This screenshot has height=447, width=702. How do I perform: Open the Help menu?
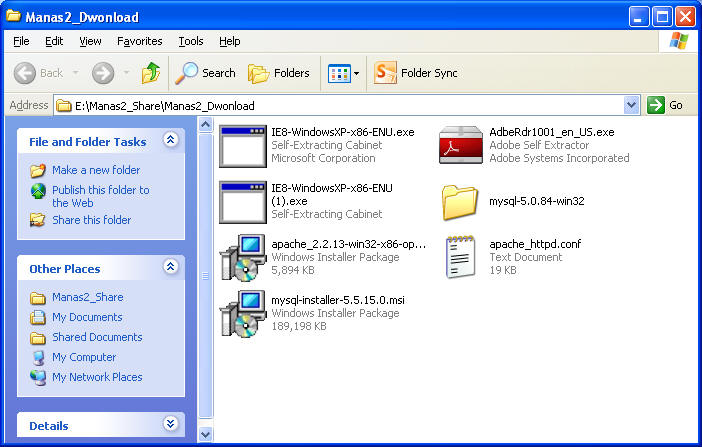[x=230, y=41]
